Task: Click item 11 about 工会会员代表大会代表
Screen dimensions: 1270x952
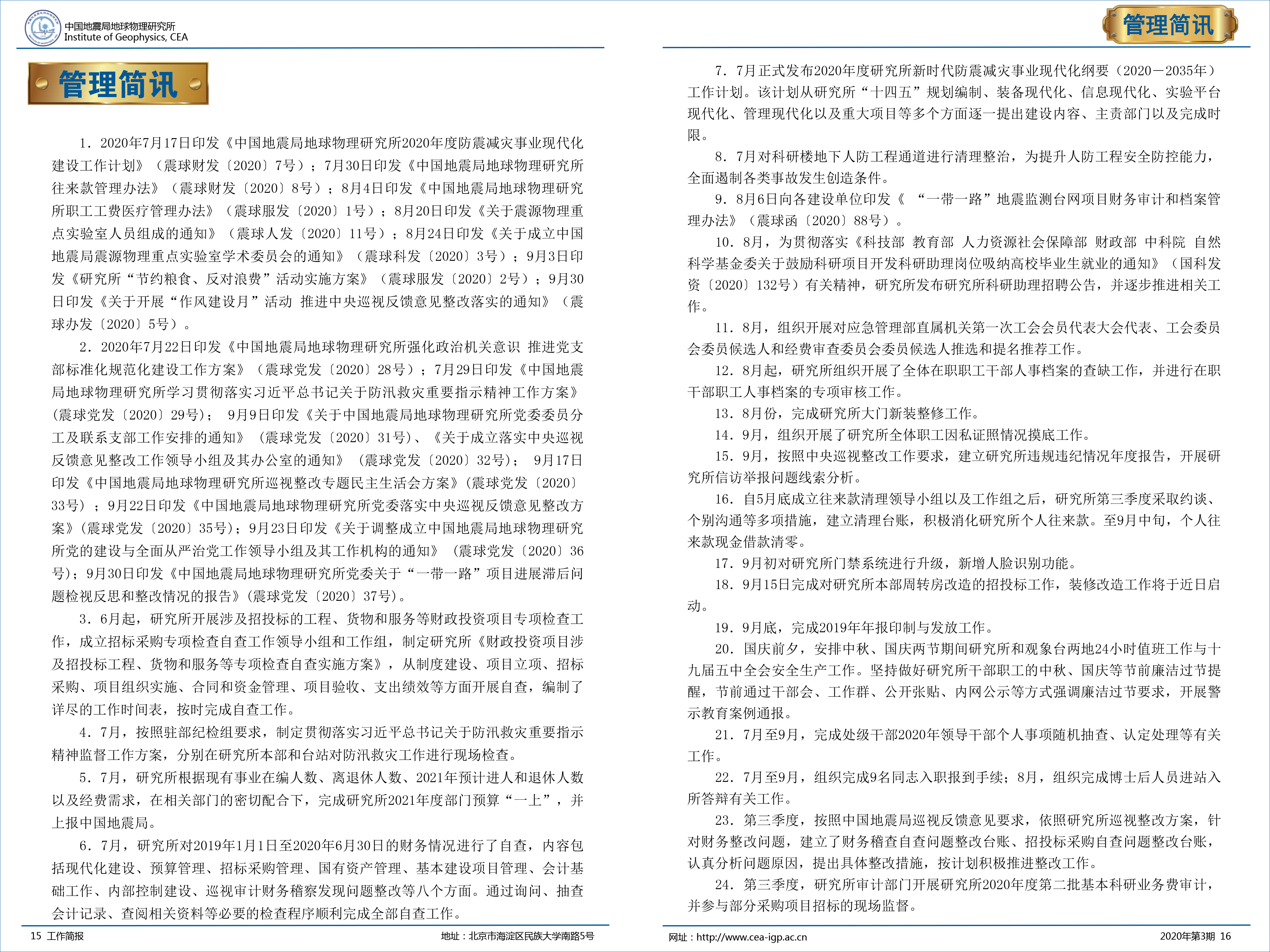Action: coord(954,338)
